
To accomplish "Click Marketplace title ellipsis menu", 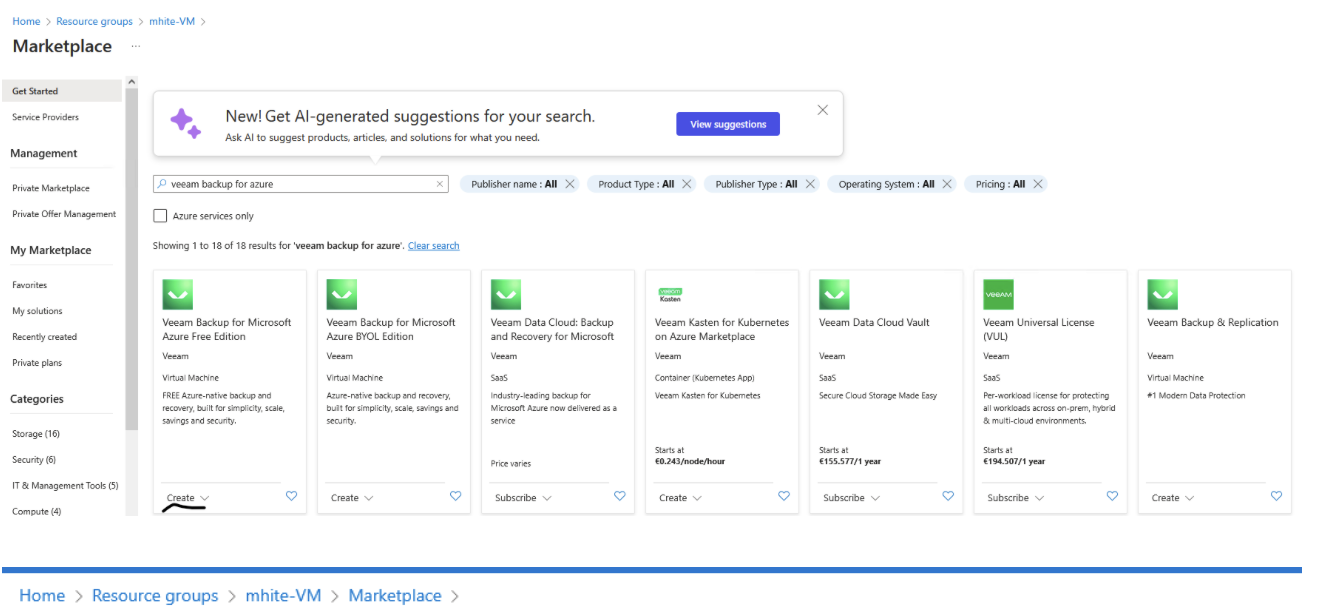I will [x=136, y=47].
